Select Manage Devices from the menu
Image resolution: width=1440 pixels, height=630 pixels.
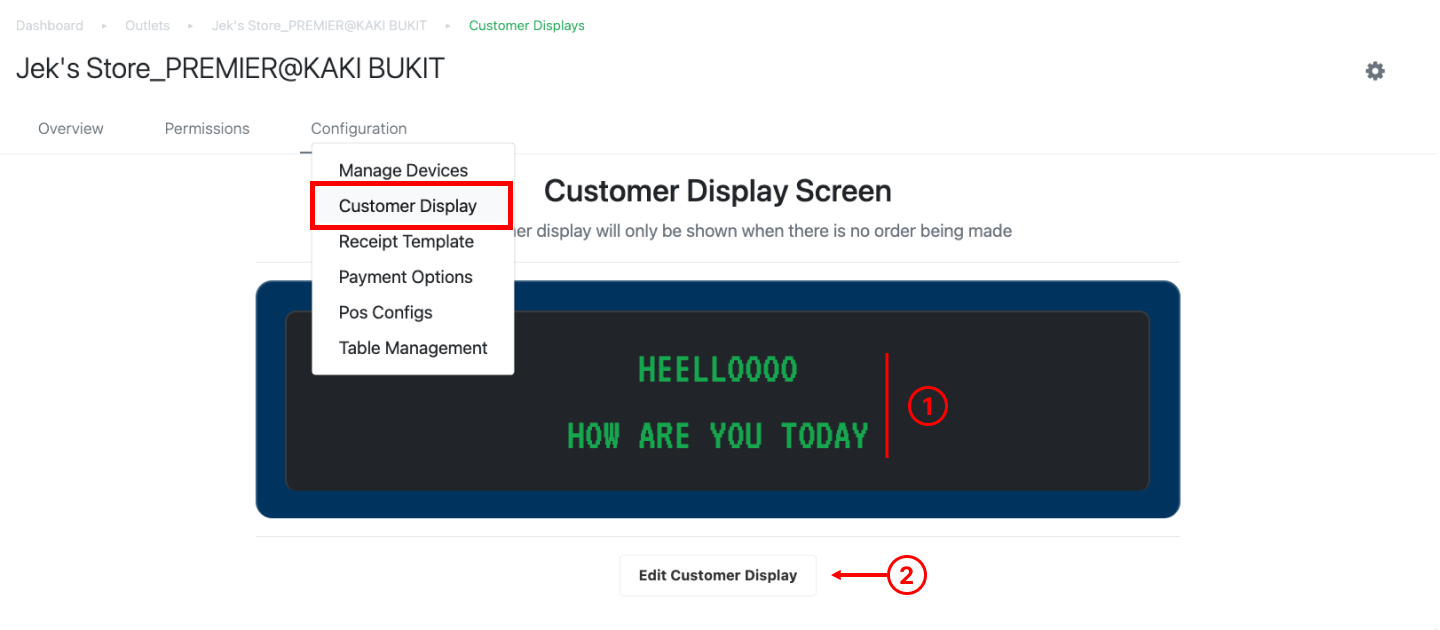[x=403, y=170]
